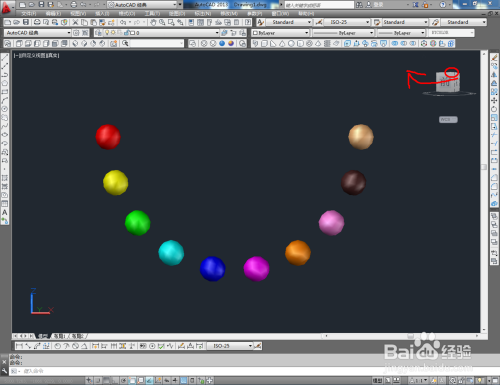Viewport: 500px width, 385px height.
Task: Select the Polyline draw tool
Action: click(5, 74)
